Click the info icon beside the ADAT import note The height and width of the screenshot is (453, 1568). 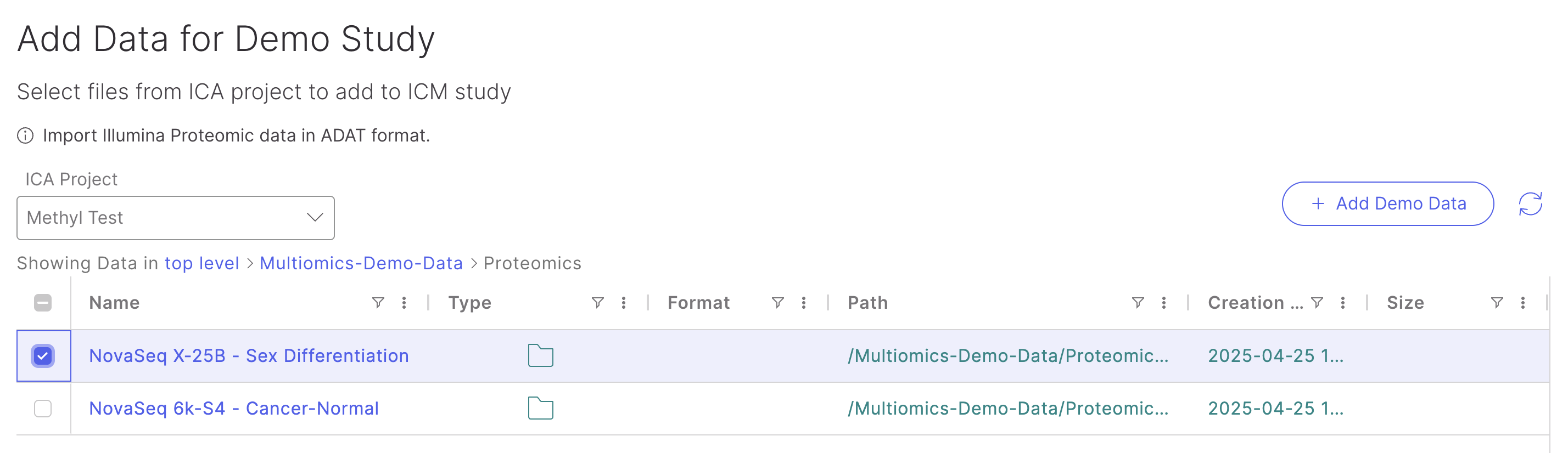[x=25, y=135]
